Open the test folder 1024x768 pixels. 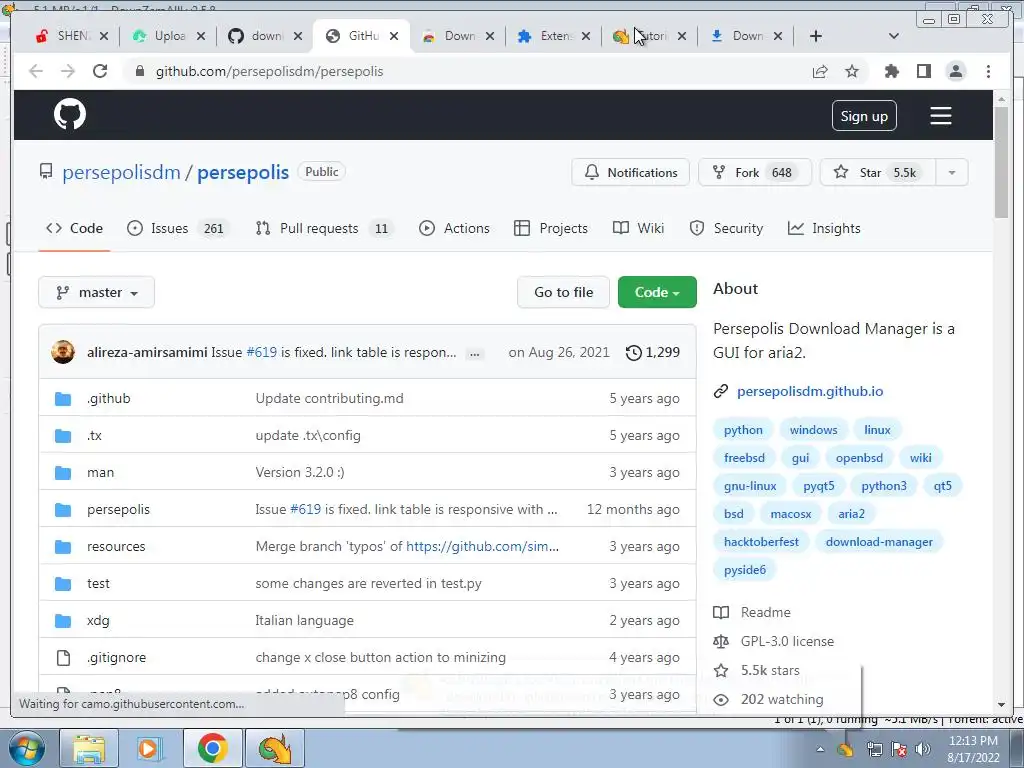pos(98,583)
